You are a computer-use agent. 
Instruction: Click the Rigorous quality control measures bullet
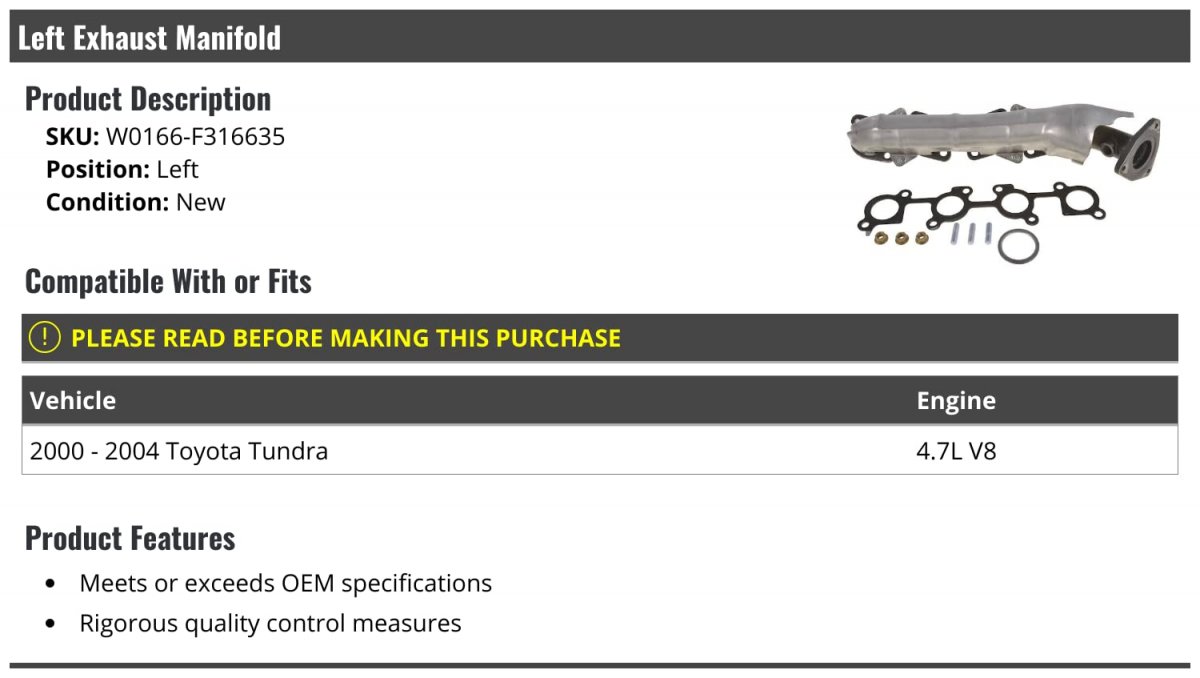(270, 624)
